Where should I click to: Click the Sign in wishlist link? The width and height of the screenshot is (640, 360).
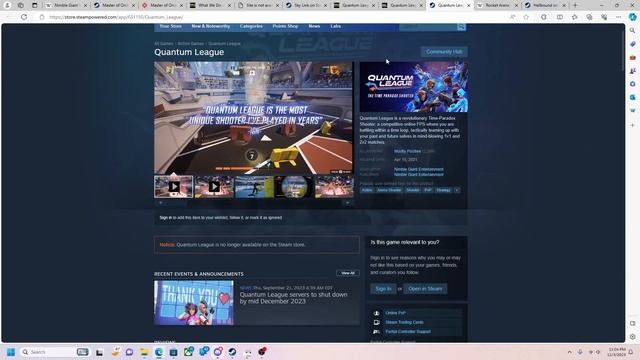(166, 218)
